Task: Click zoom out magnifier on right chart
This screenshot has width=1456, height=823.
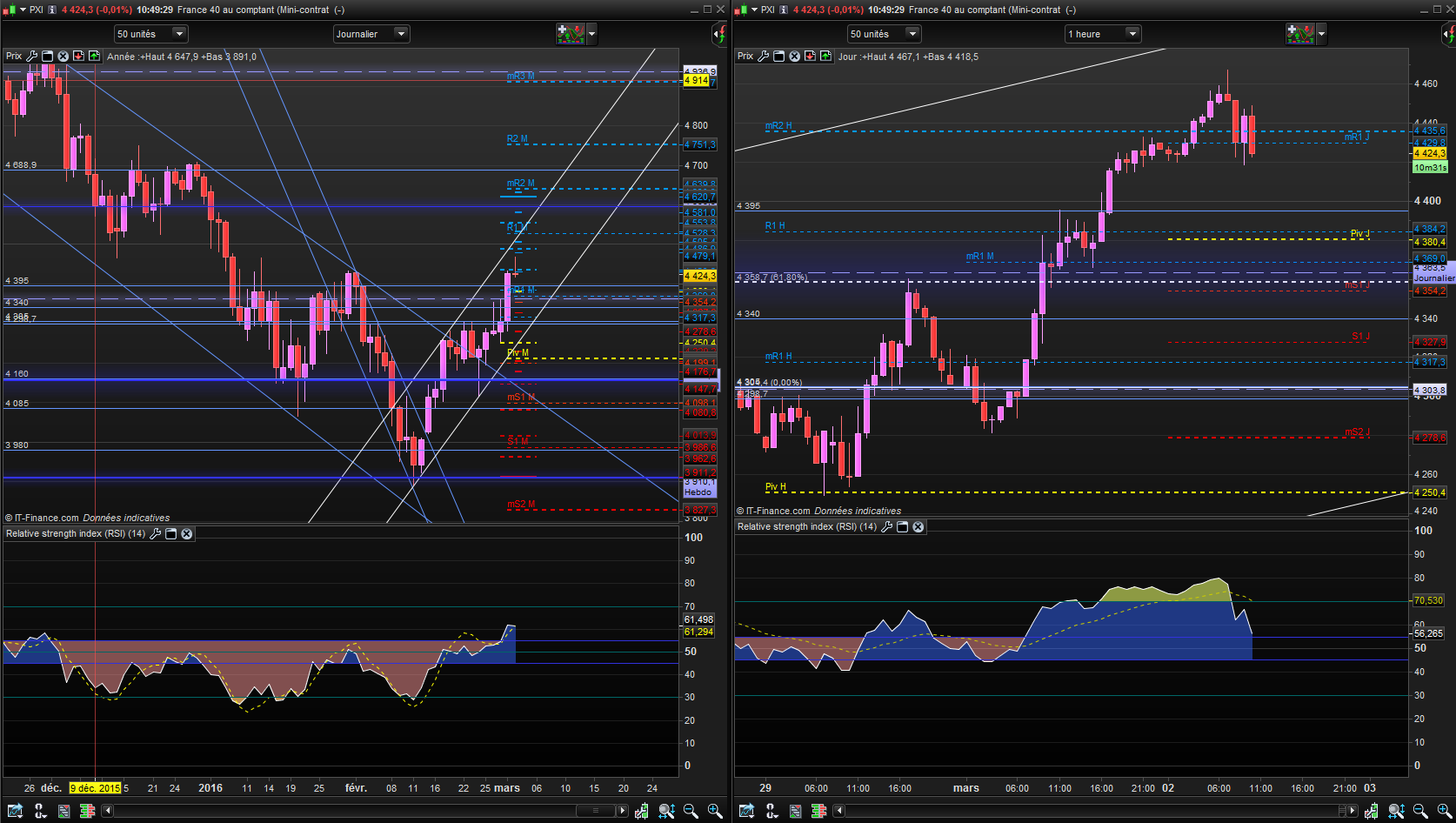Action: (1419, 811)
